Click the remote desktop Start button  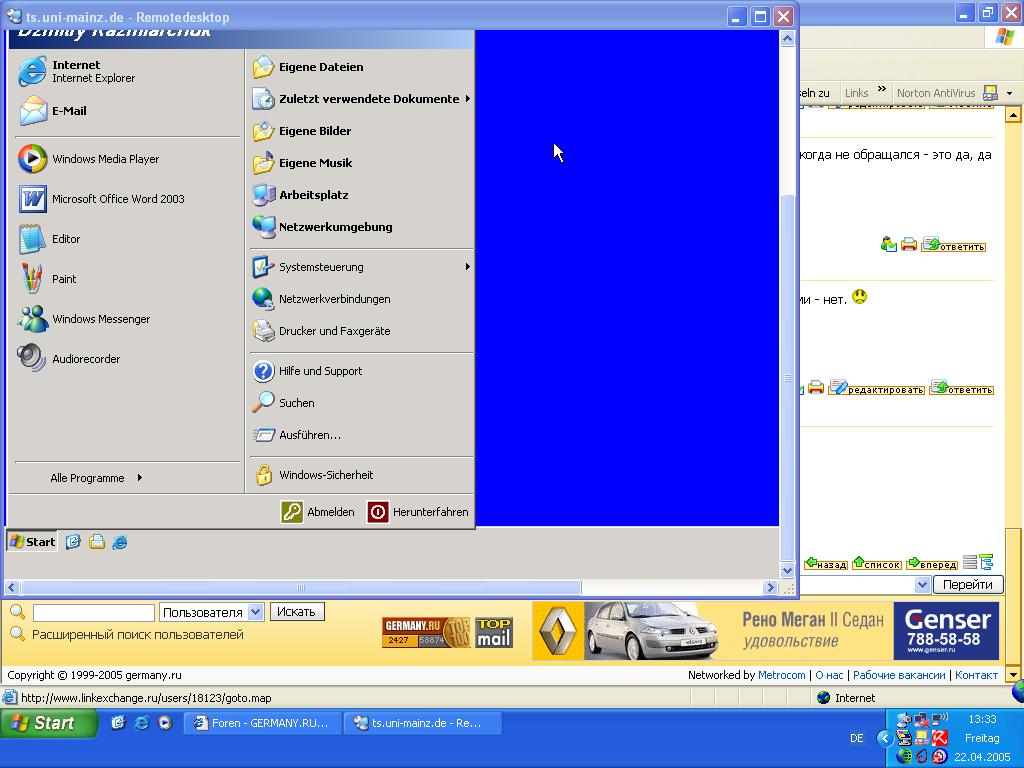(x=32, y=542)
